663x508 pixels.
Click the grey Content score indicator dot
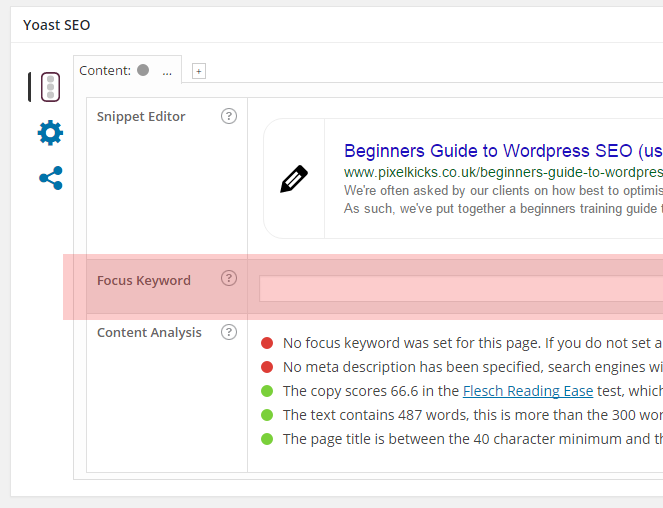click(x=143, y=70)
